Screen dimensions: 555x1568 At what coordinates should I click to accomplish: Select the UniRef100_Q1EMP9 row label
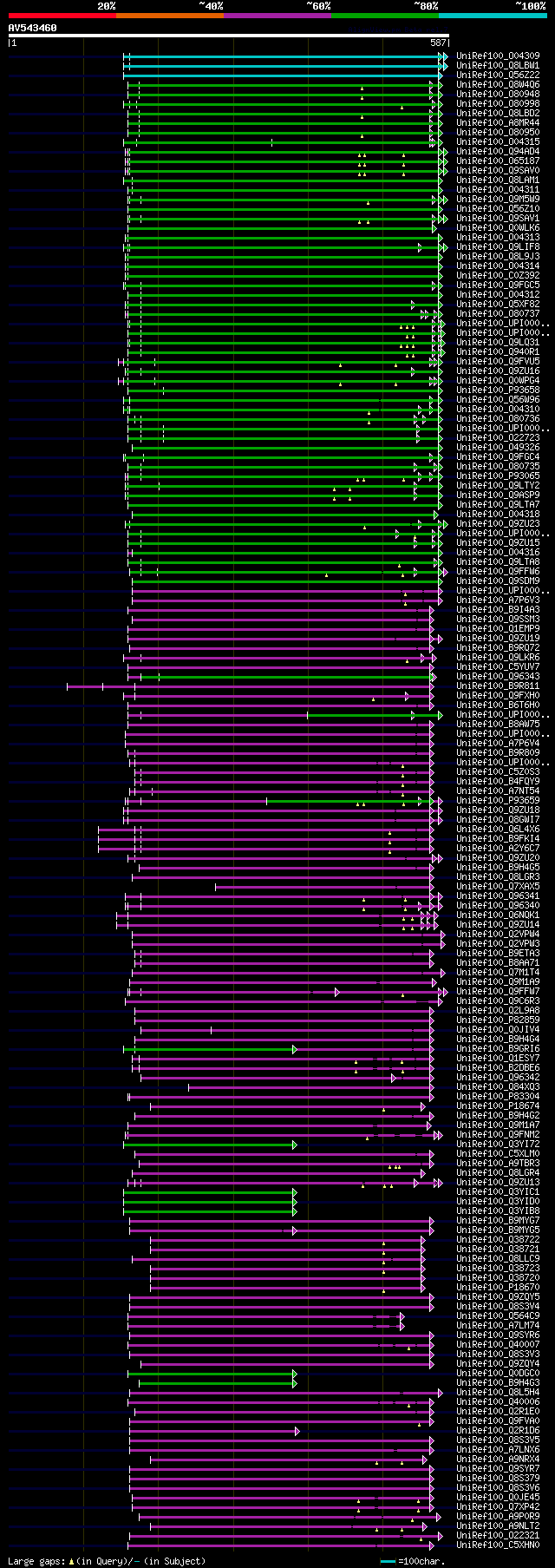tap(498, 629)
